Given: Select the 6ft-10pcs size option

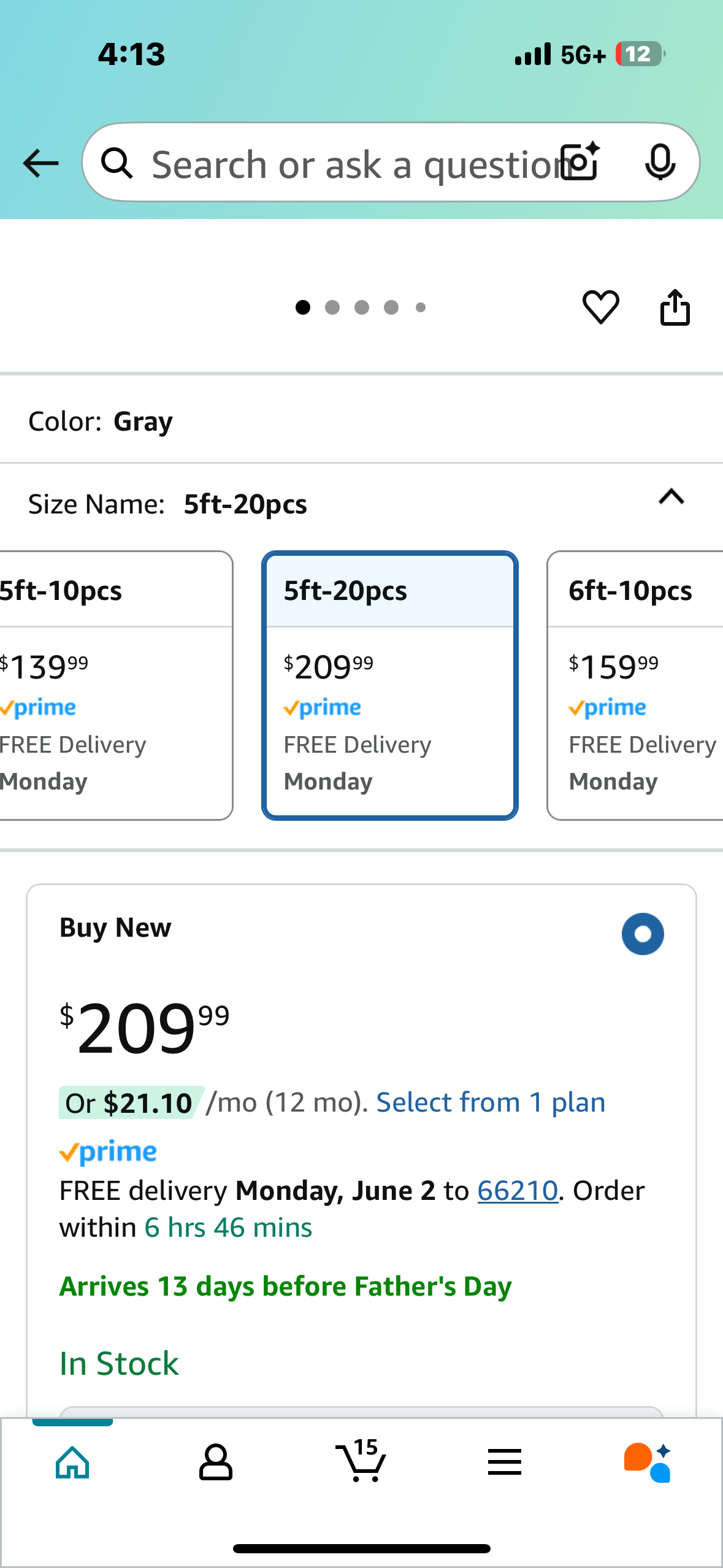Looking at the screenshot, I should tap(635, 685).
